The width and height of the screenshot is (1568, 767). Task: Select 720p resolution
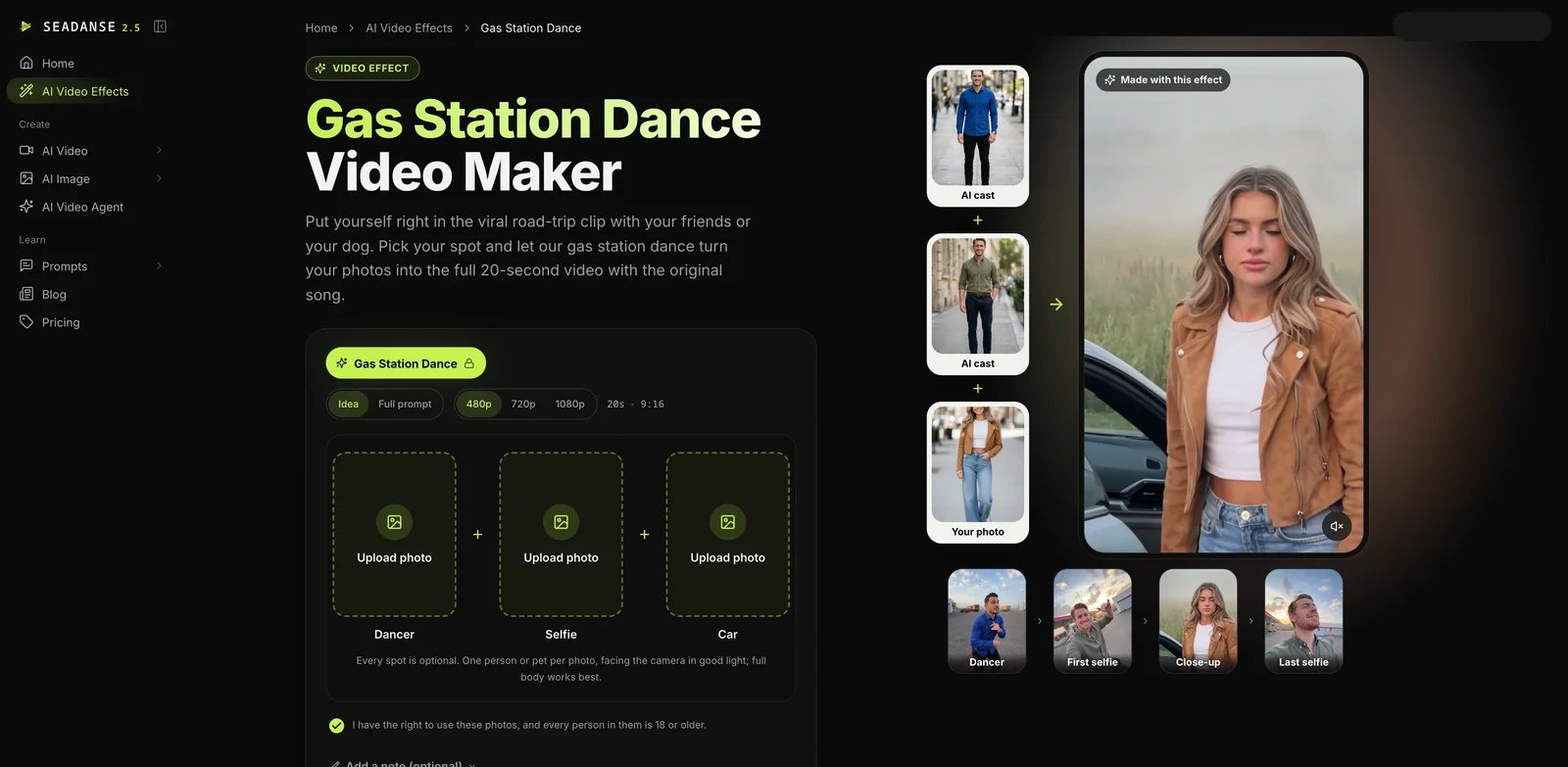coord(523,404)
